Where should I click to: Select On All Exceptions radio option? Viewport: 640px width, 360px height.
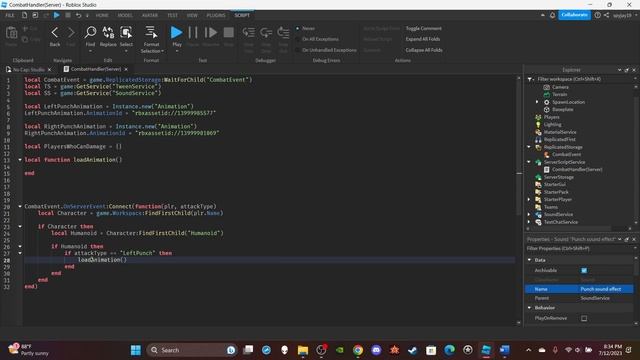coord(298,39)
